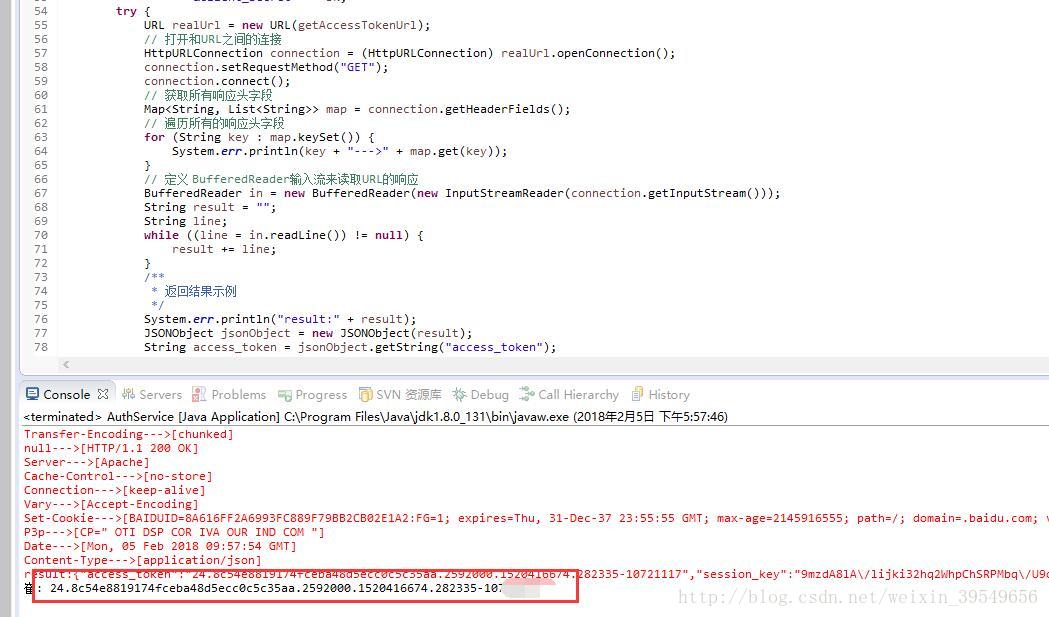Click console line 'Vary--->[Accept-Encoding]'

(x=111, y=505)
